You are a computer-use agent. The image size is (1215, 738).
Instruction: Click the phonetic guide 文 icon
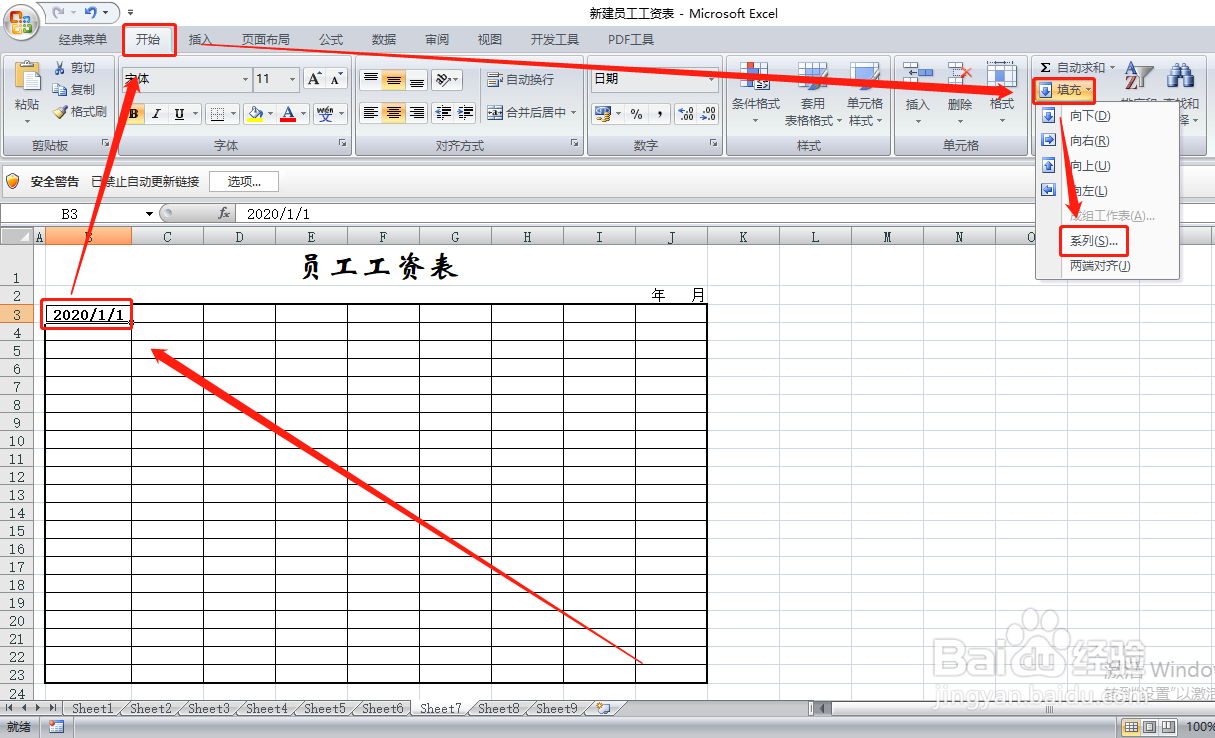click(325, 114)
